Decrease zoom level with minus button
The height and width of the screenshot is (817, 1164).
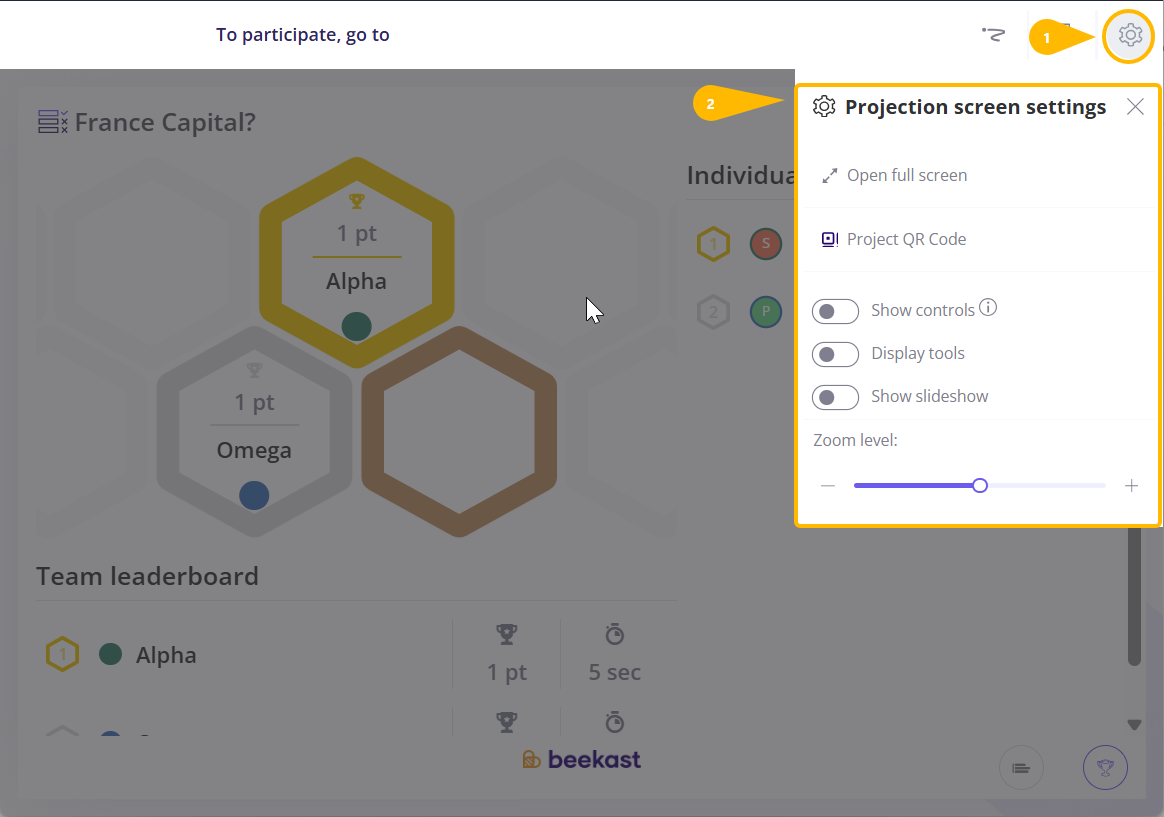[828, 486]
